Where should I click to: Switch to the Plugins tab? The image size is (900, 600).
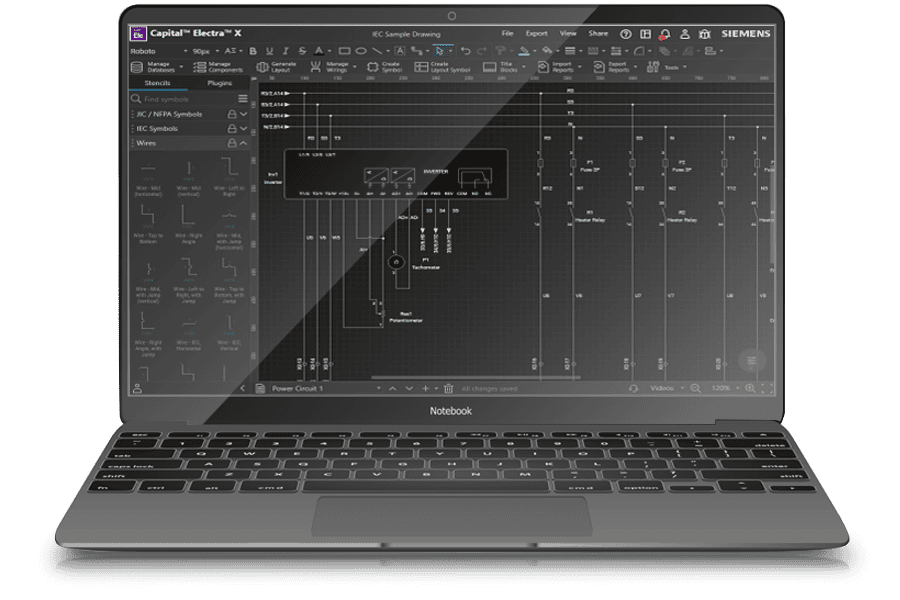click(219, 83)
